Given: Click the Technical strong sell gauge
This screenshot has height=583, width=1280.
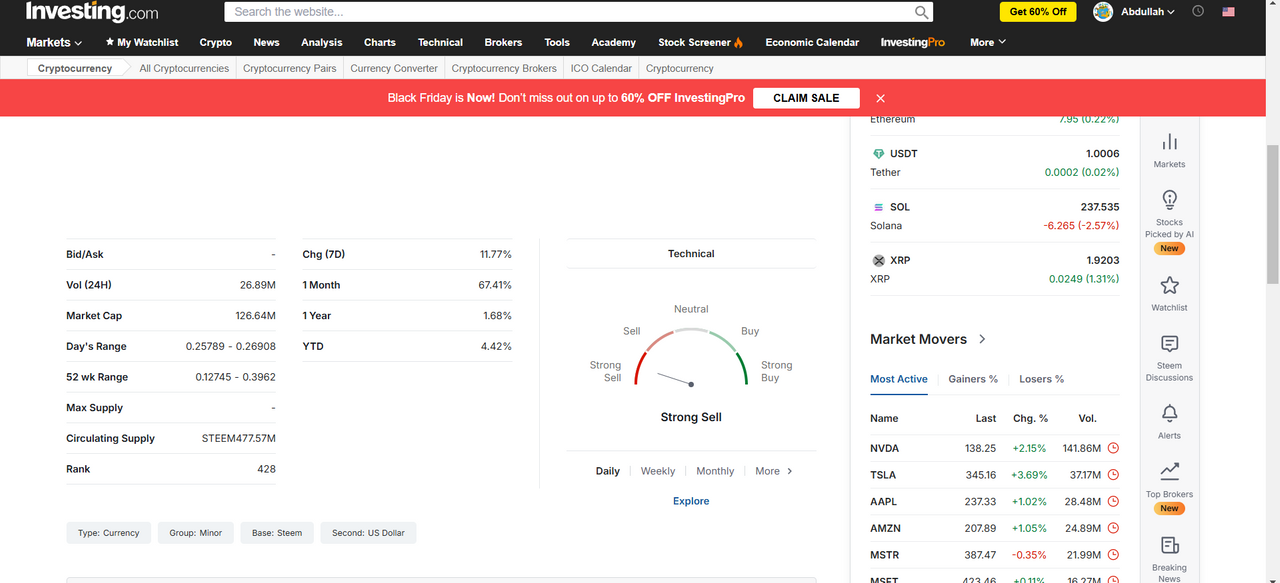Looking at the screenshot, I should click(691, 358).
